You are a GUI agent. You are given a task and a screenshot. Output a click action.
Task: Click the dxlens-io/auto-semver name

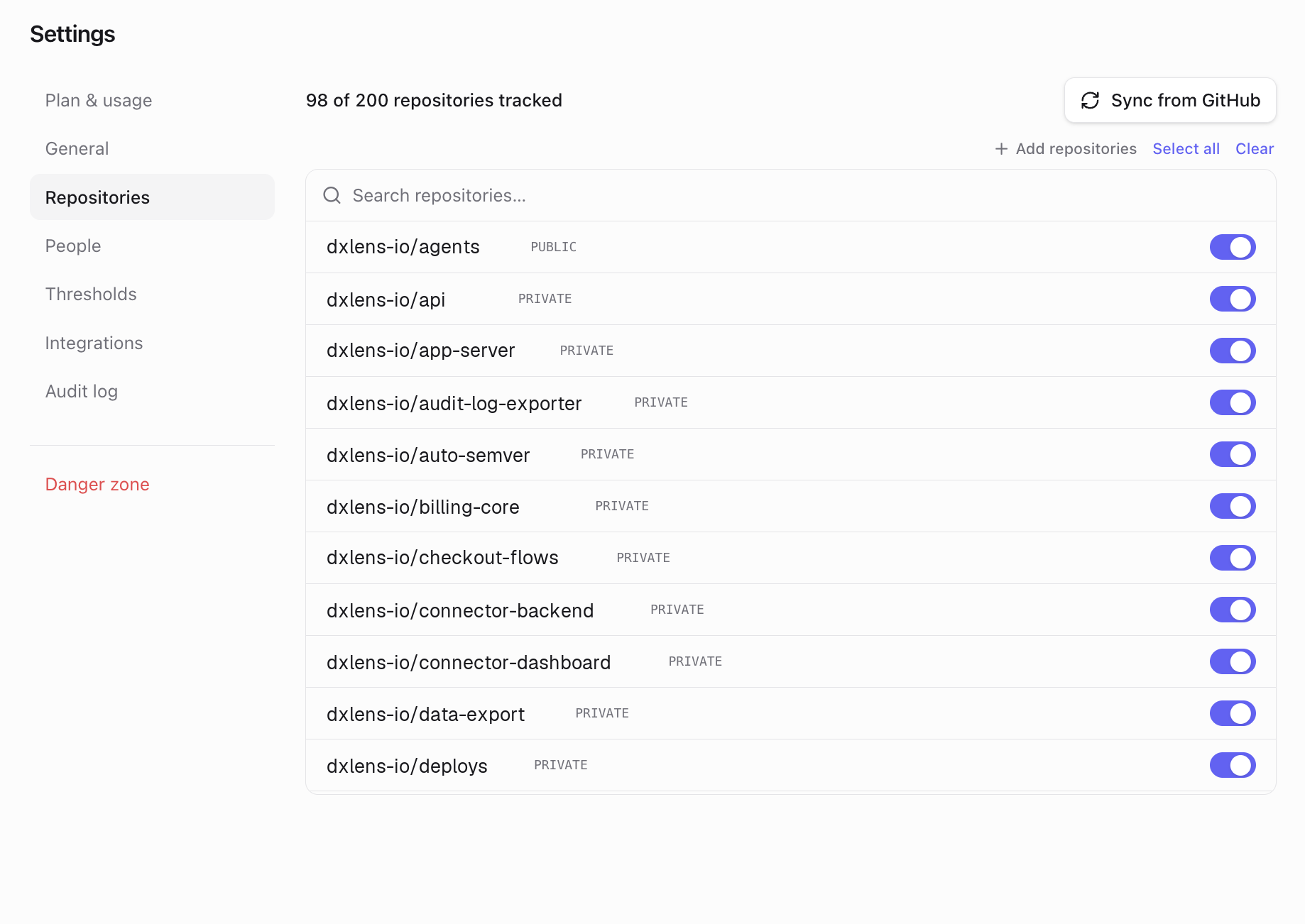[428, 455]
